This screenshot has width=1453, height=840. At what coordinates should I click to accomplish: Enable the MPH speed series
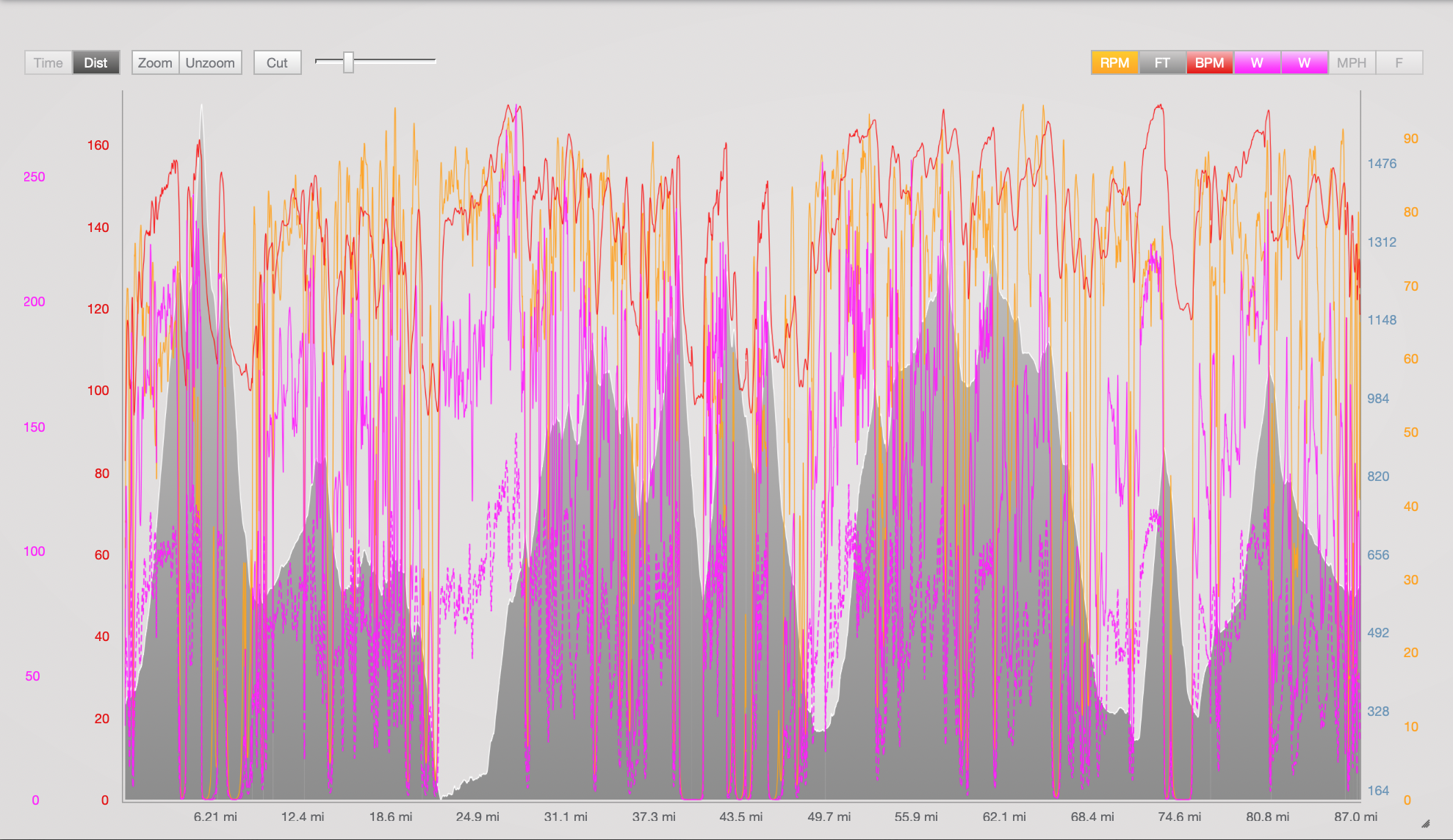tap(1351, 63)
